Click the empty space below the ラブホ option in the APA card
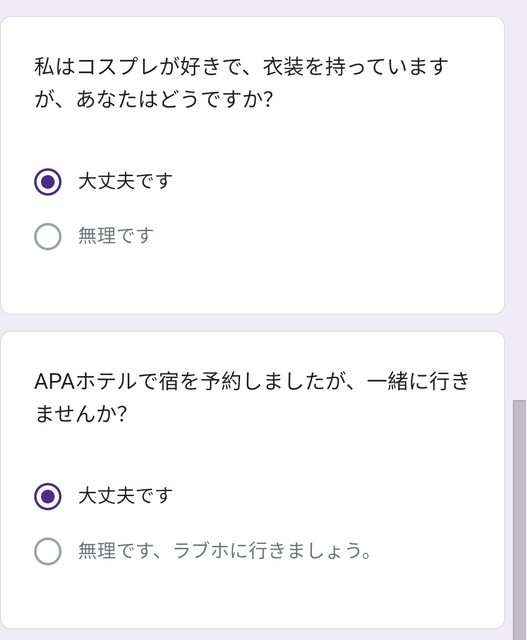Image resolution: width=527 pixels, height=640 pixels. pos(252,596)
